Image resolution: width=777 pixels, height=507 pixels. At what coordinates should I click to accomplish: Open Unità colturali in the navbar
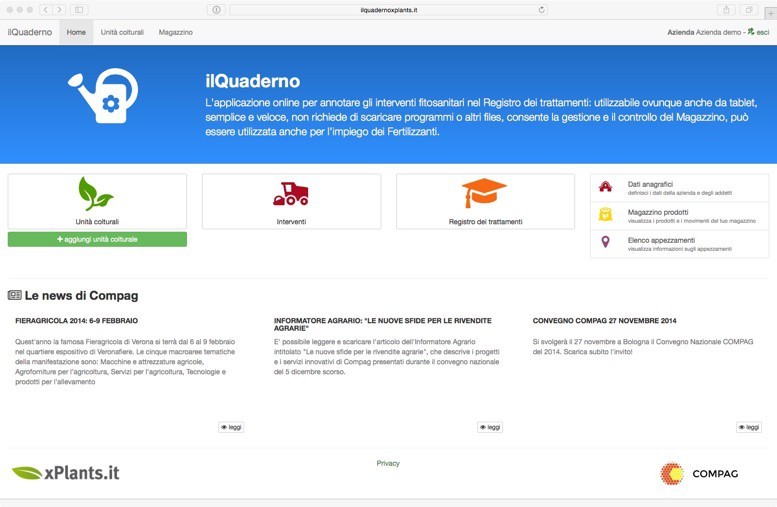click(122, 32)
